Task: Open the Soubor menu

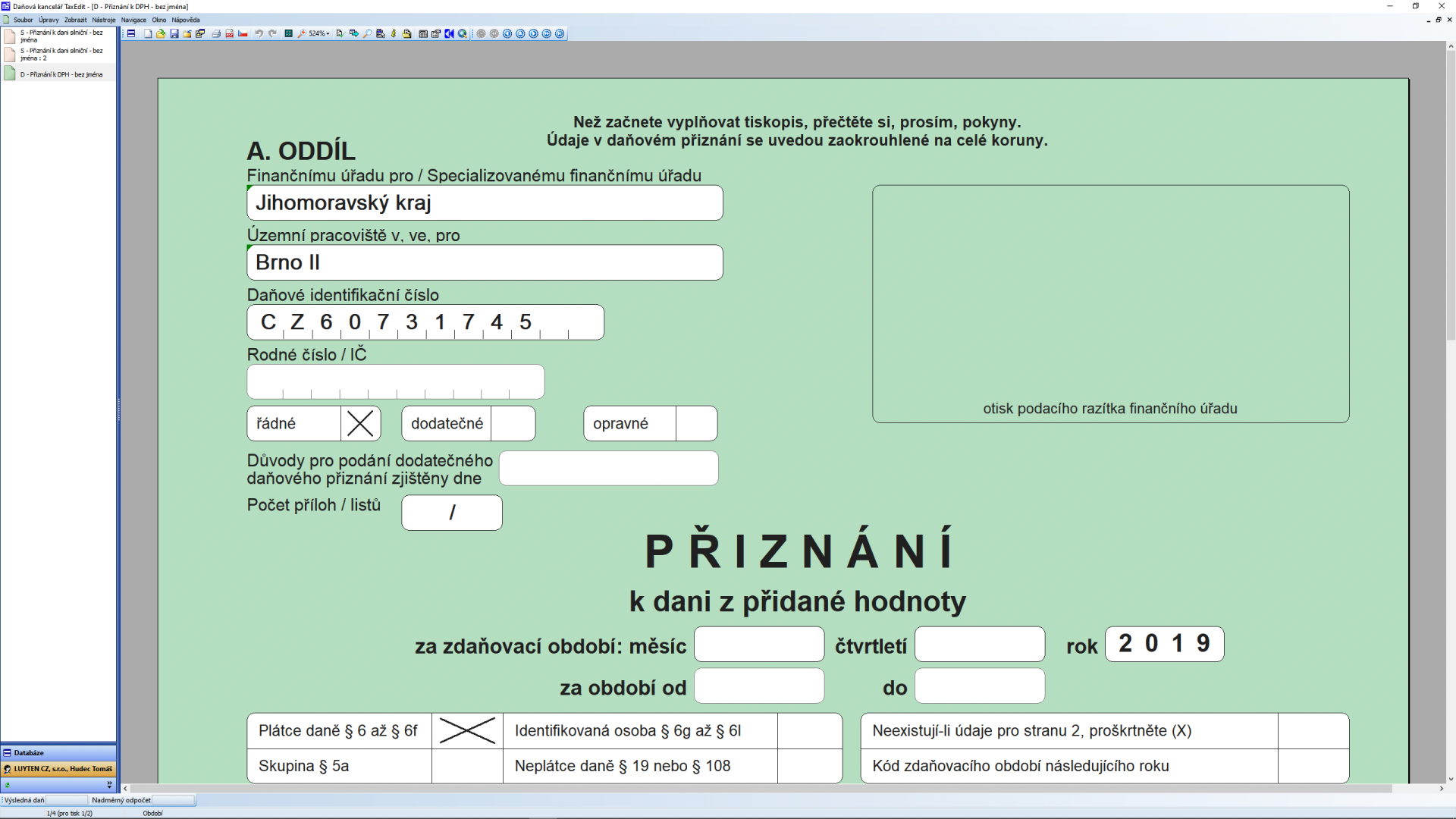Action: [x=23, y=20]
